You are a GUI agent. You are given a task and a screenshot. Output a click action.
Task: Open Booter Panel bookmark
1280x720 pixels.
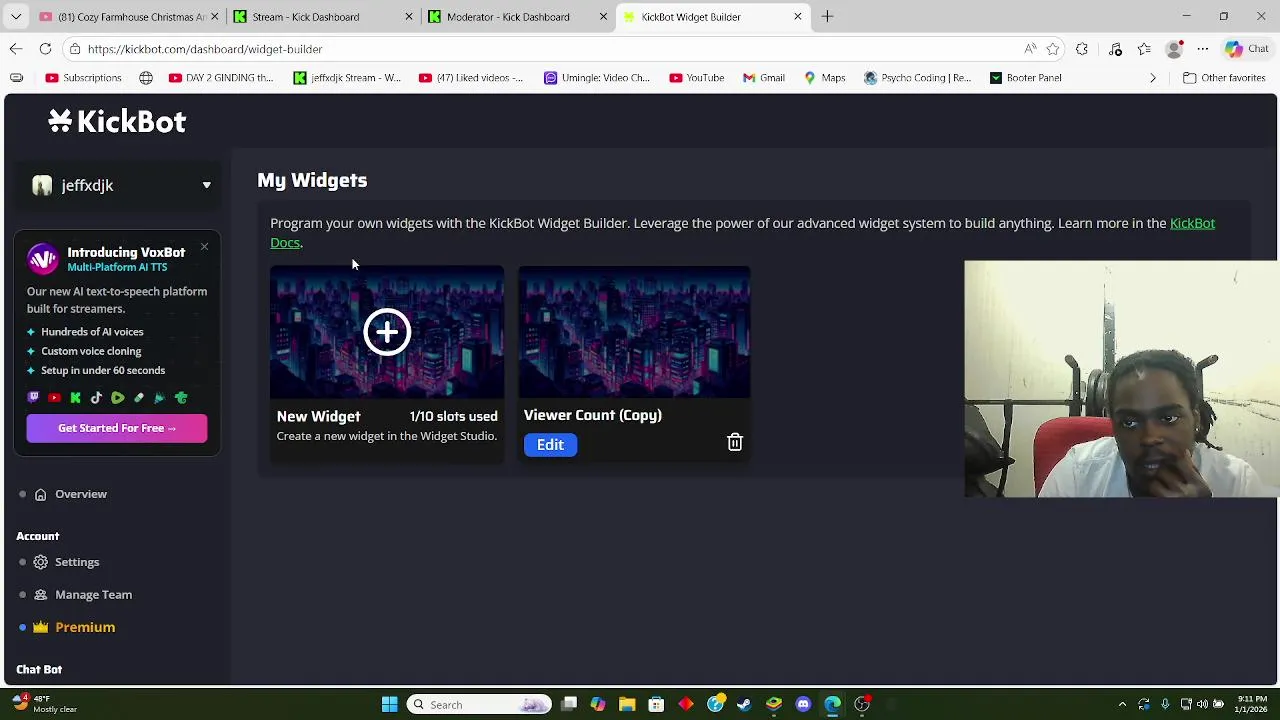(1025, 78)
